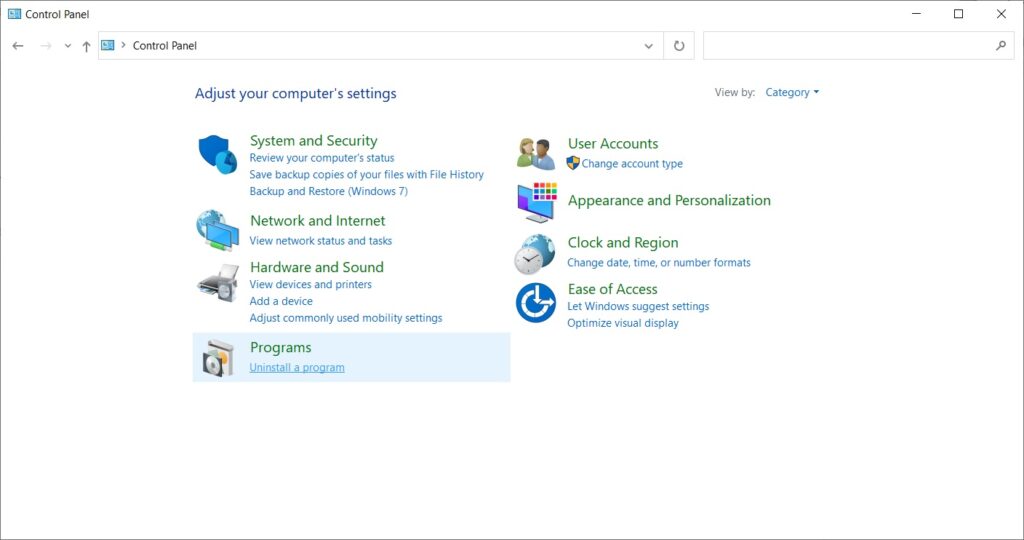Image resolution: width=1024 pixels, height=540 pixels.
Task: Expand the address bar history dropdown
Action: [648, 46]
